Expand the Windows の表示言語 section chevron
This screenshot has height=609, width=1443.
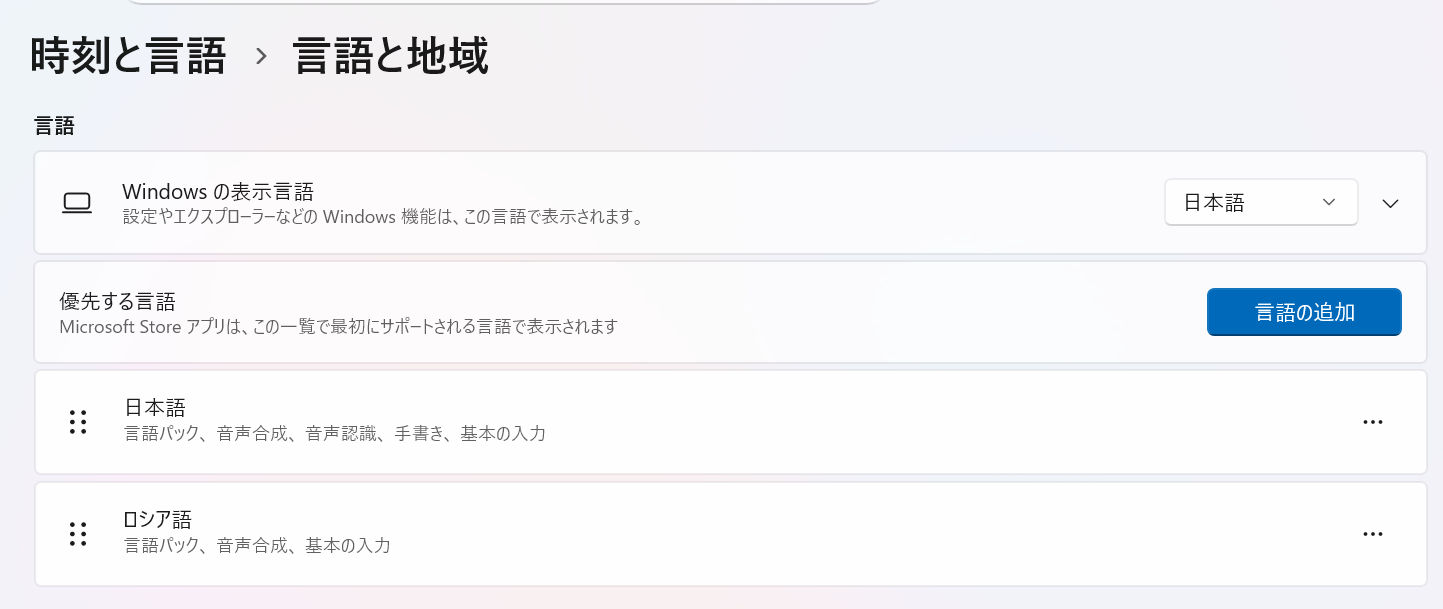[1389, 203]
